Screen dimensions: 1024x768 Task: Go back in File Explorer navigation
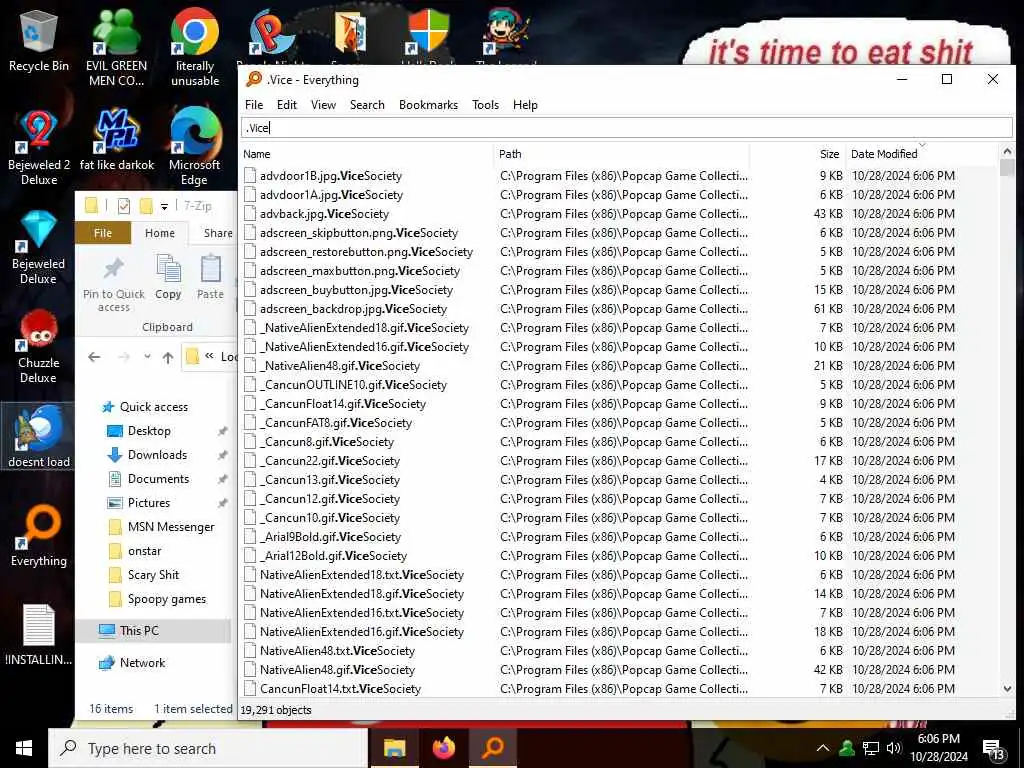(94, 357)
